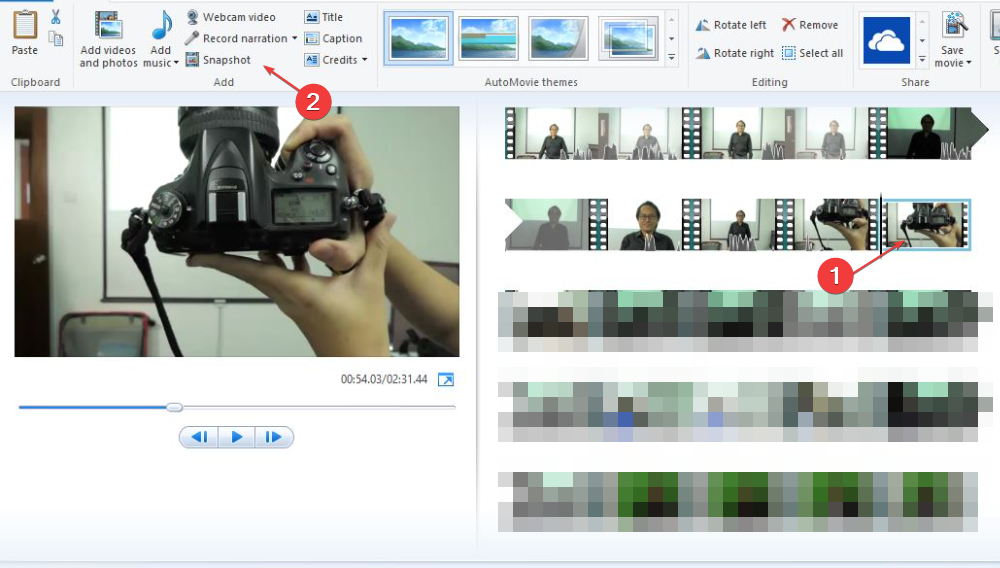Click the Save movie icon
Viewport: 1000px width, 568px height.
[x=954, y=25]
